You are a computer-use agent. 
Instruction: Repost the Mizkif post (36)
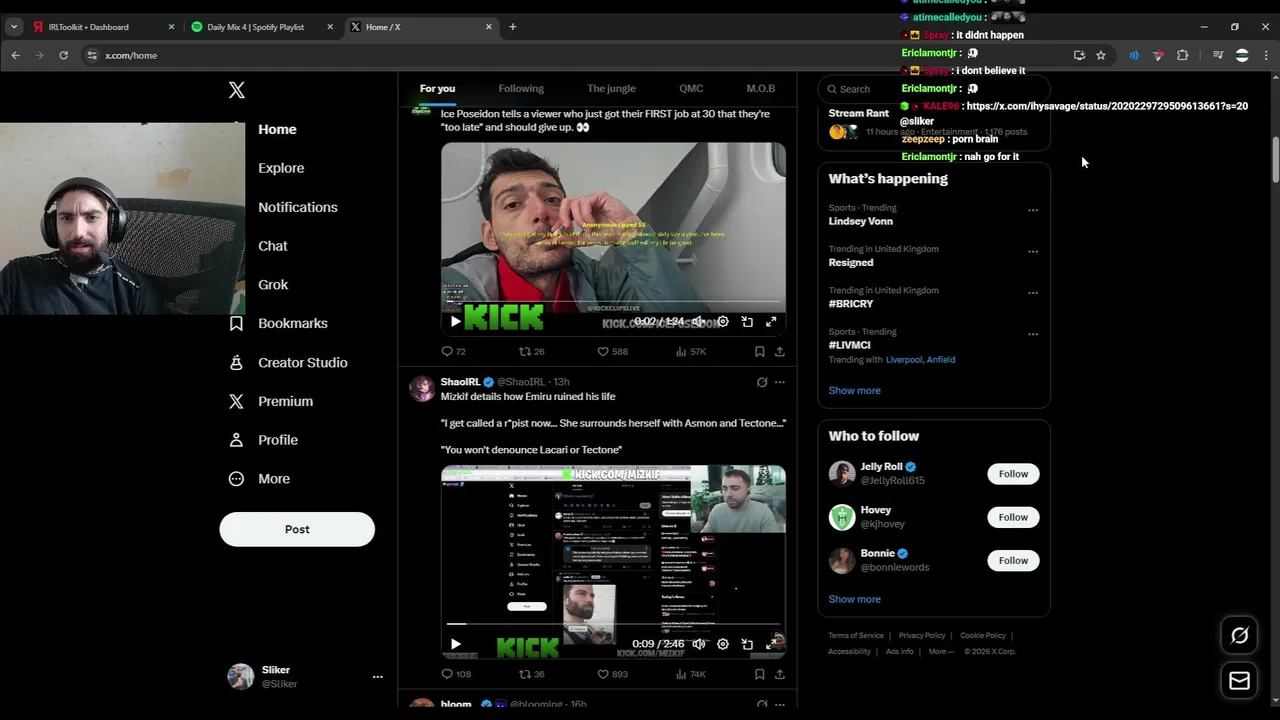pos(531,675)
